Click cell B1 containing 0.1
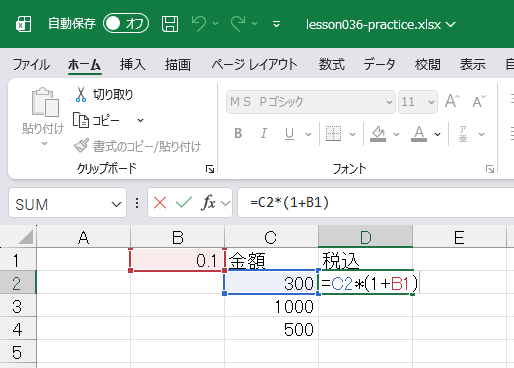The height and width of the screenshot is (368, 514). coord(177,259)
